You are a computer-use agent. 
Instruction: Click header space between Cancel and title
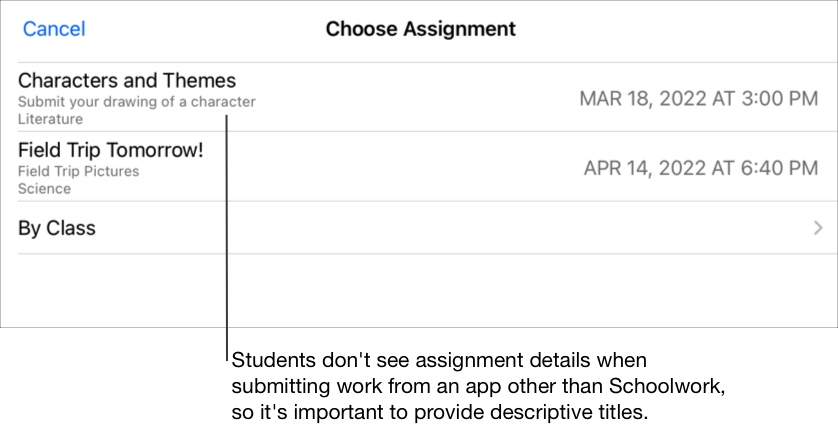pos(200,29)
